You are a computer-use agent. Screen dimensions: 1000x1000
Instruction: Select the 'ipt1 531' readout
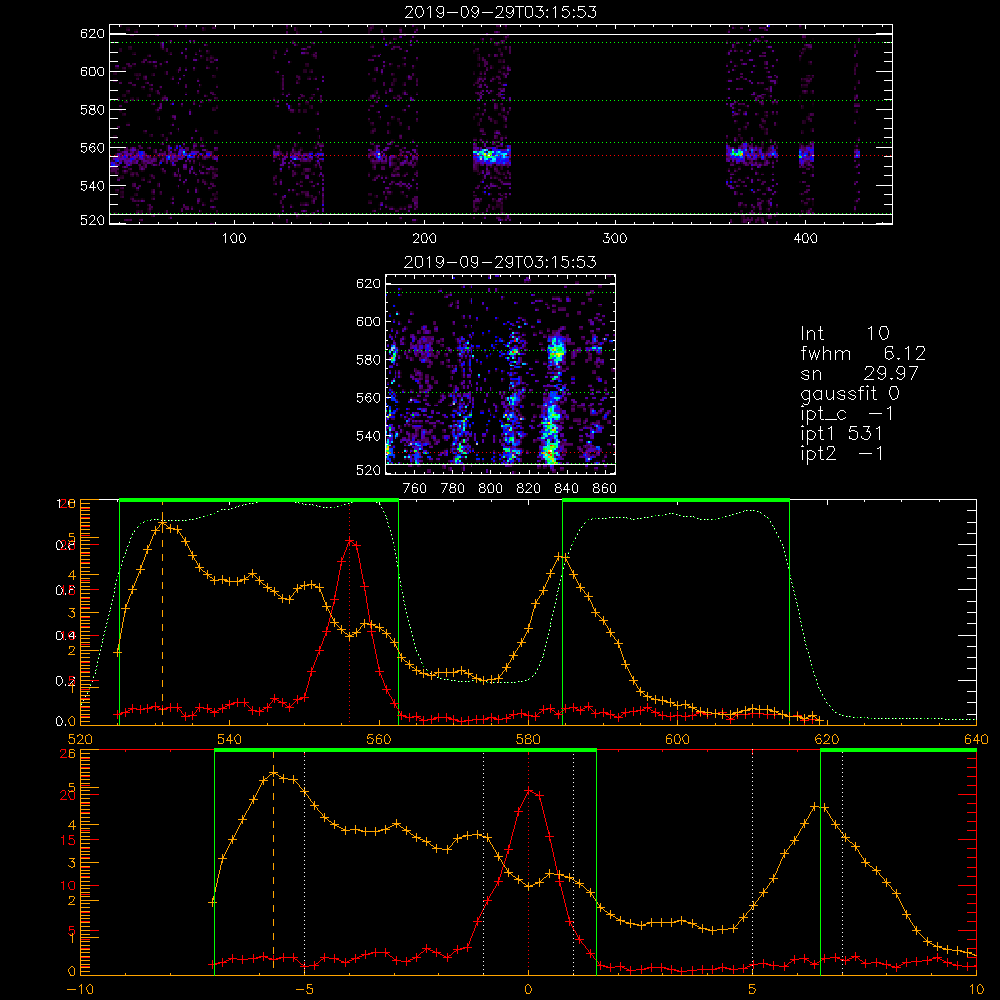click(x=841, y=434)
